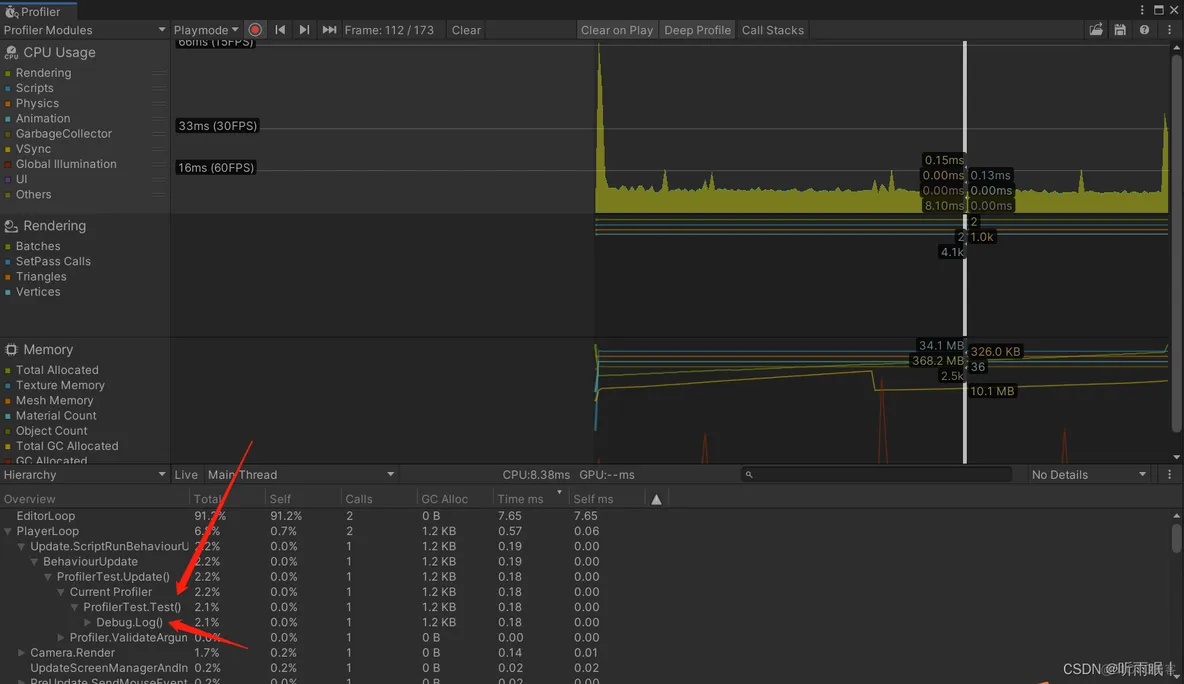Toggle Batches series visibility

tap(8, 247)
